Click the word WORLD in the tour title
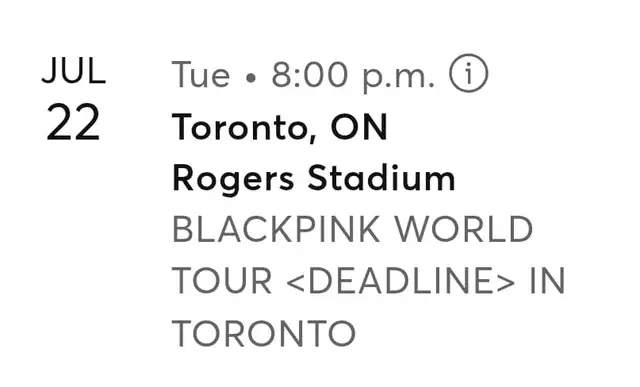The height and width of the screenshot is (387, 640). pos(464,229)
